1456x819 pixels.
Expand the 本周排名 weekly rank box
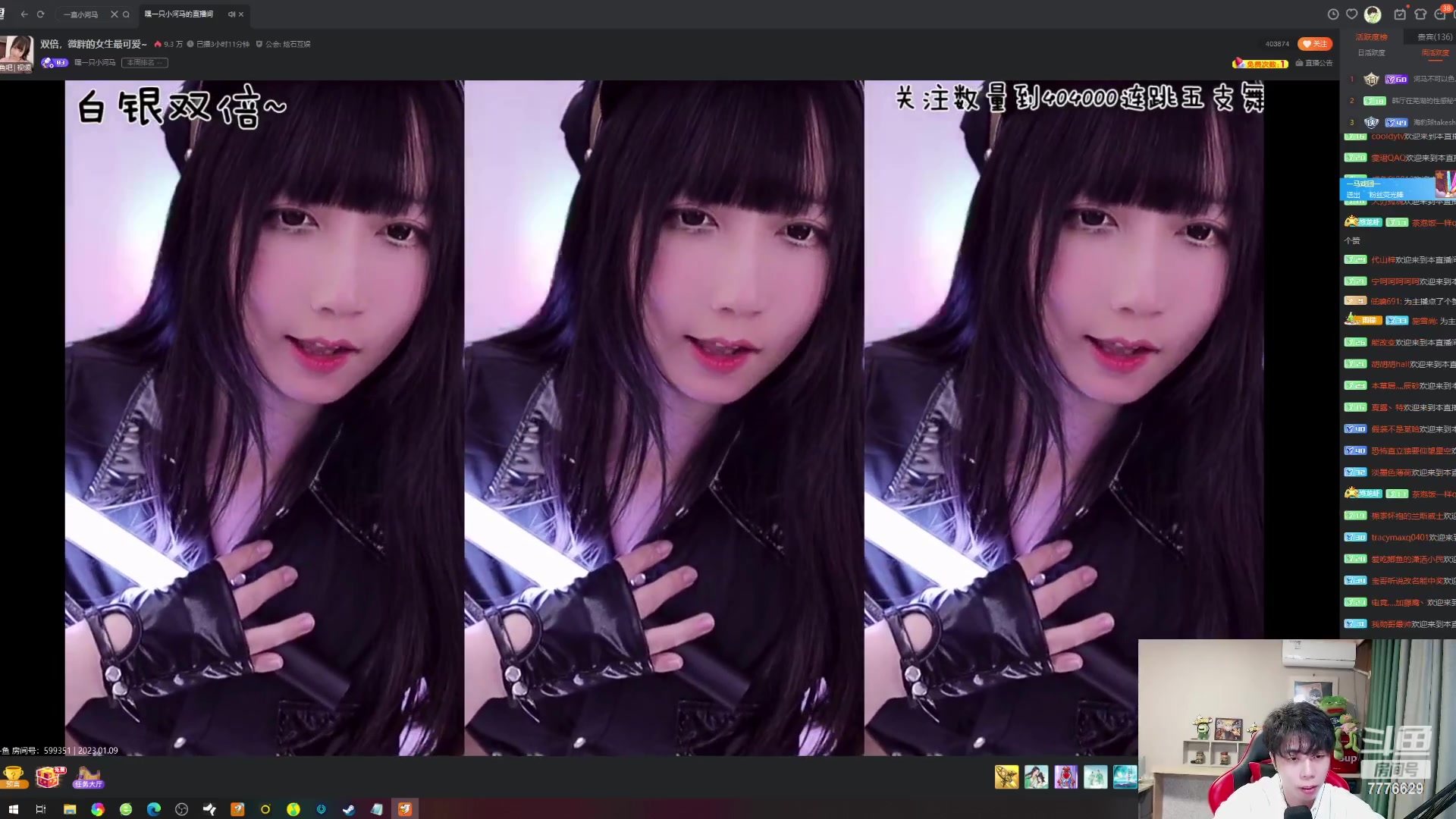click(144, 63)
